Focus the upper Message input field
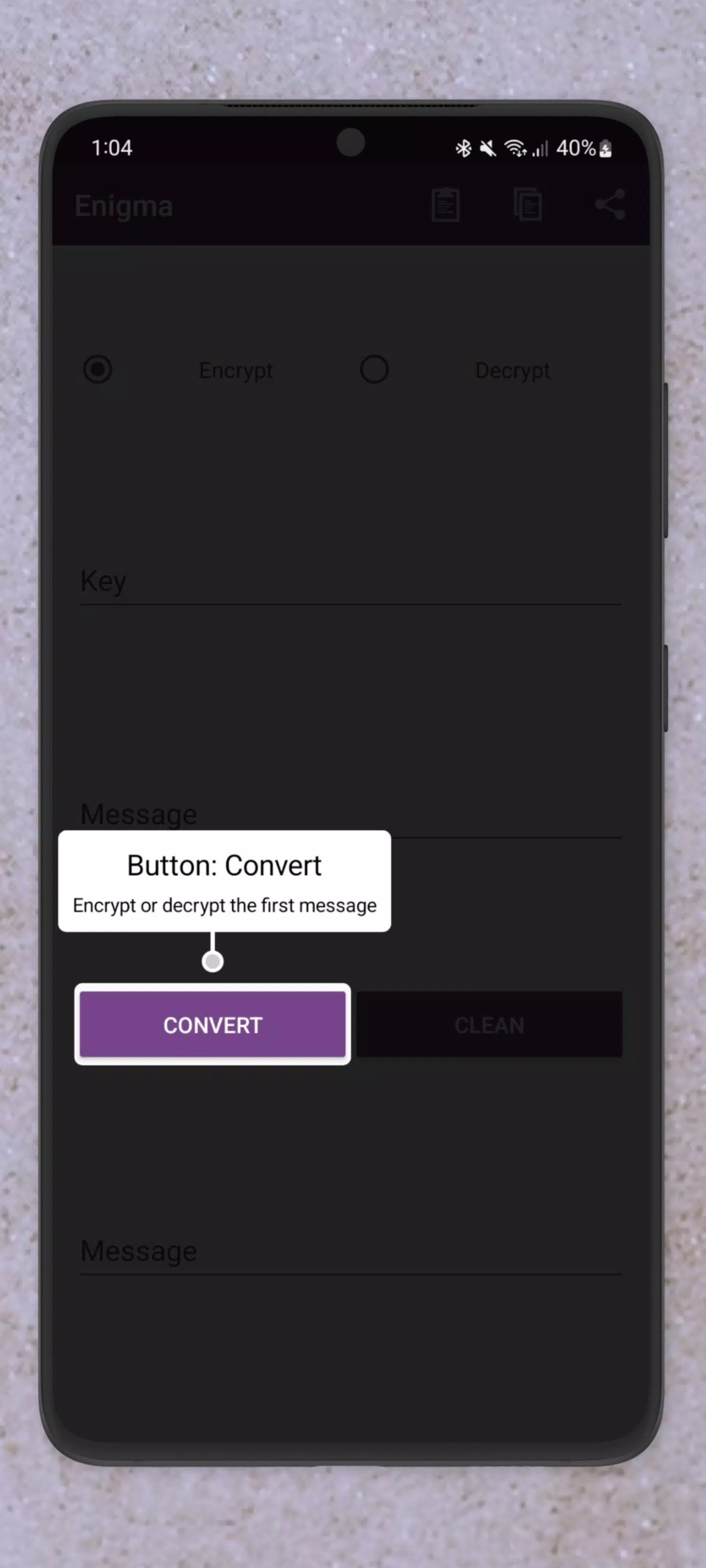Image resolution: width=706 pixels, height=1568 pixels. 351,814
